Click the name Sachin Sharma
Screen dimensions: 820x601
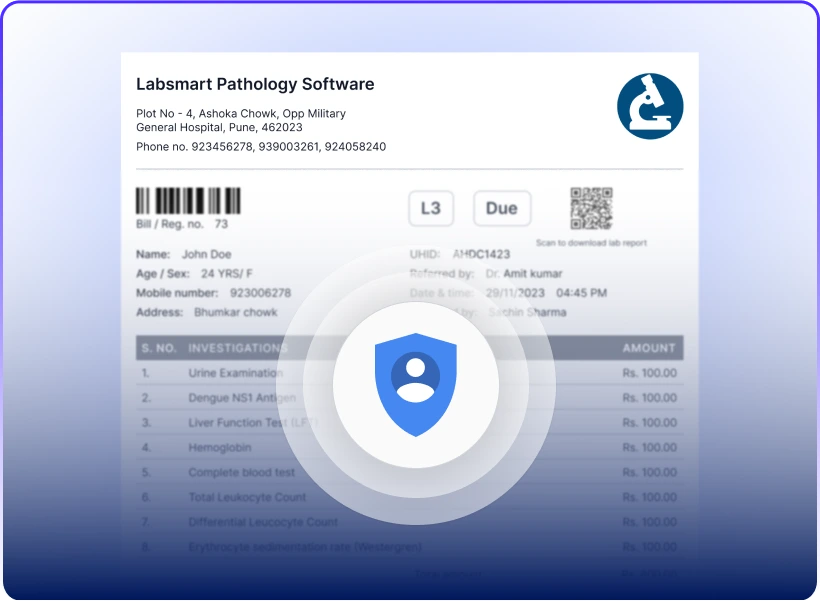tap(527, 312)
